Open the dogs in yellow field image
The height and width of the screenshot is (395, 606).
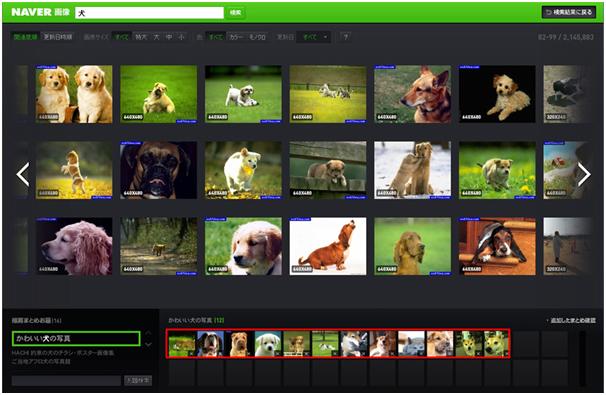click(328, 94)
